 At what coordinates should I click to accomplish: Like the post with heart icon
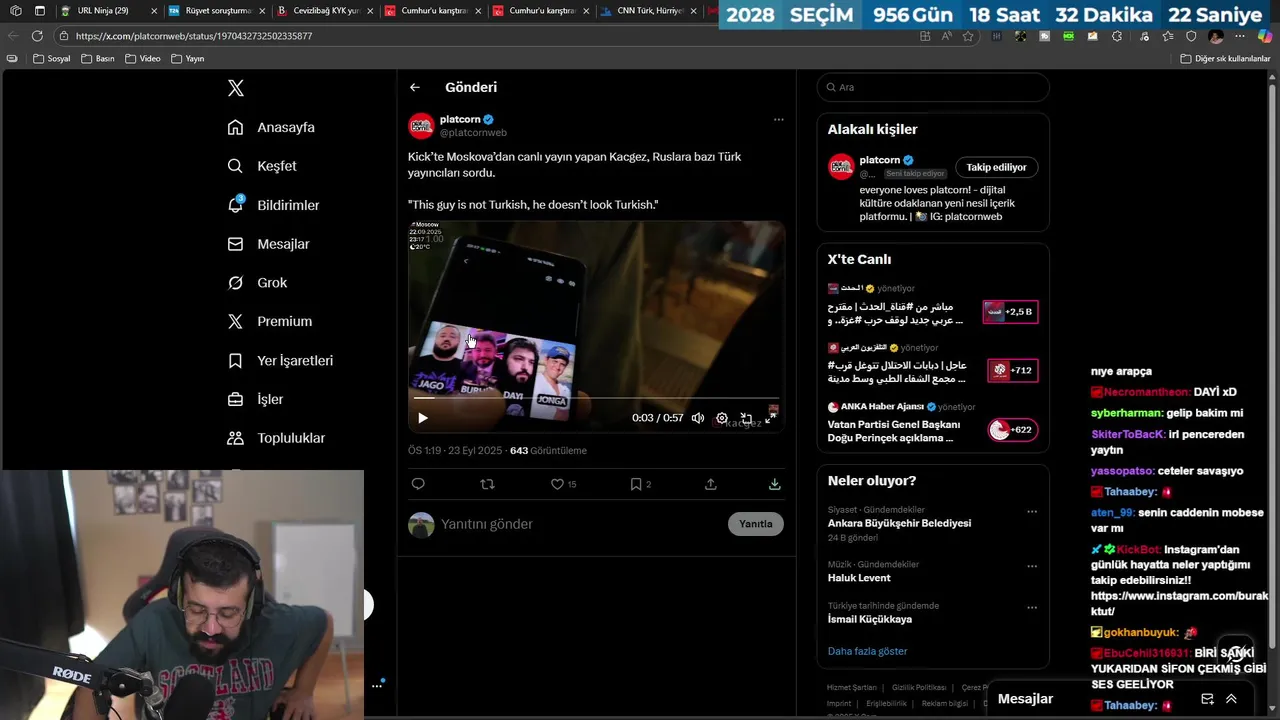click(x=557, y=484)
